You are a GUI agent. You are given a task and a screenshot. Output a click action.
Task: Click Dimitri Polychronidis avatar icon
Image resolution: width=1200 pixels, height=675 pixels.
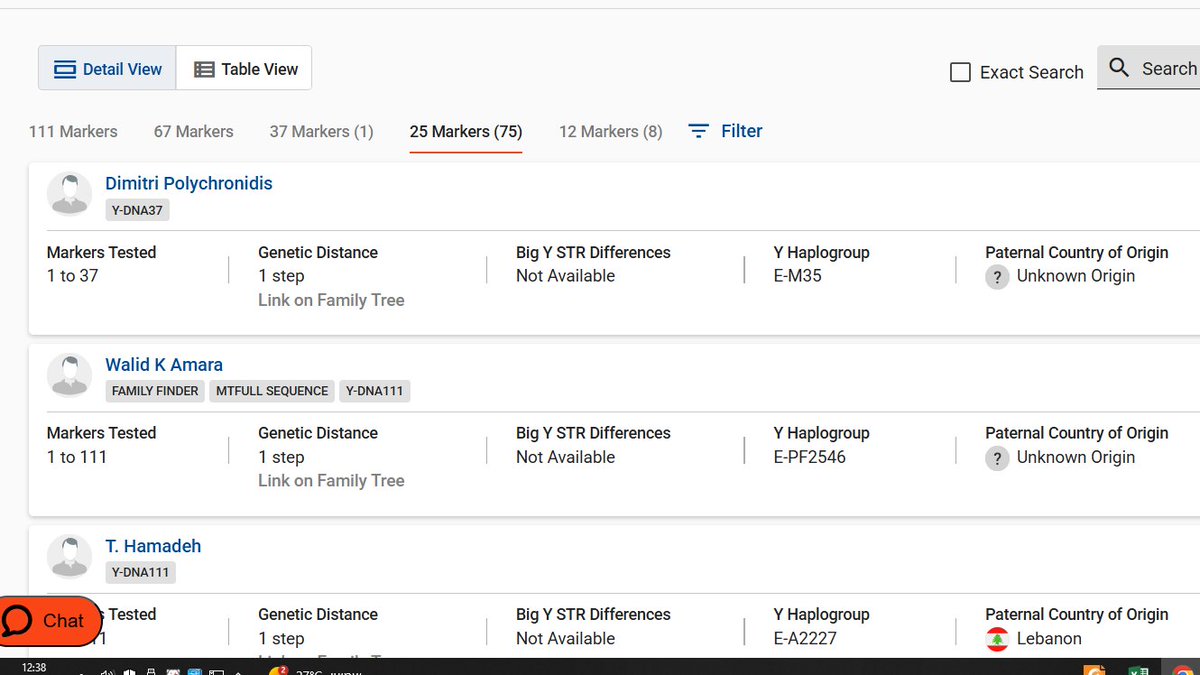click(x=69, y=193)
